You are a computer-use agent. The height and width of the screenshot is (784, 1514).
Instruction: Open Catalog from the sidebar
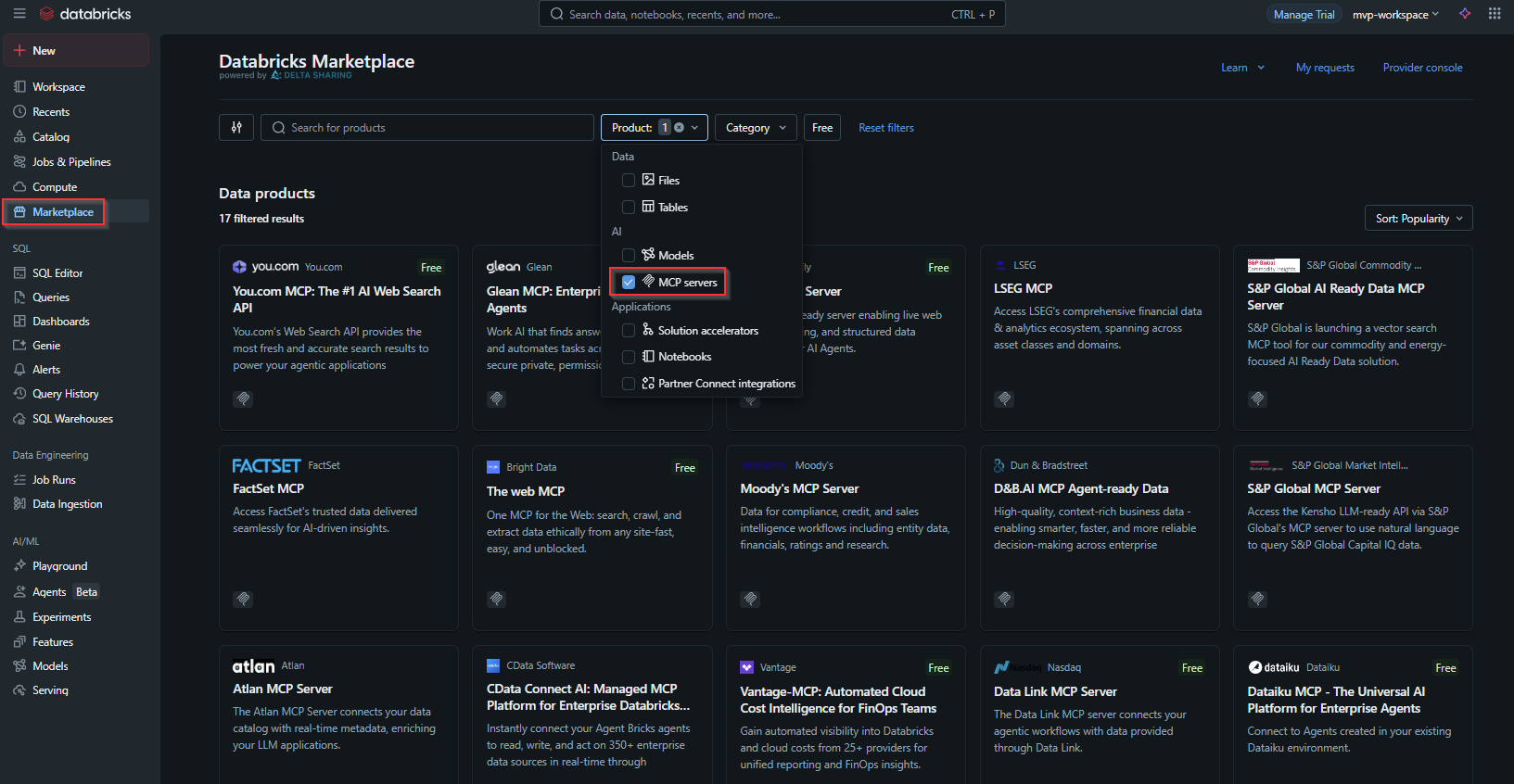point(51,137)
